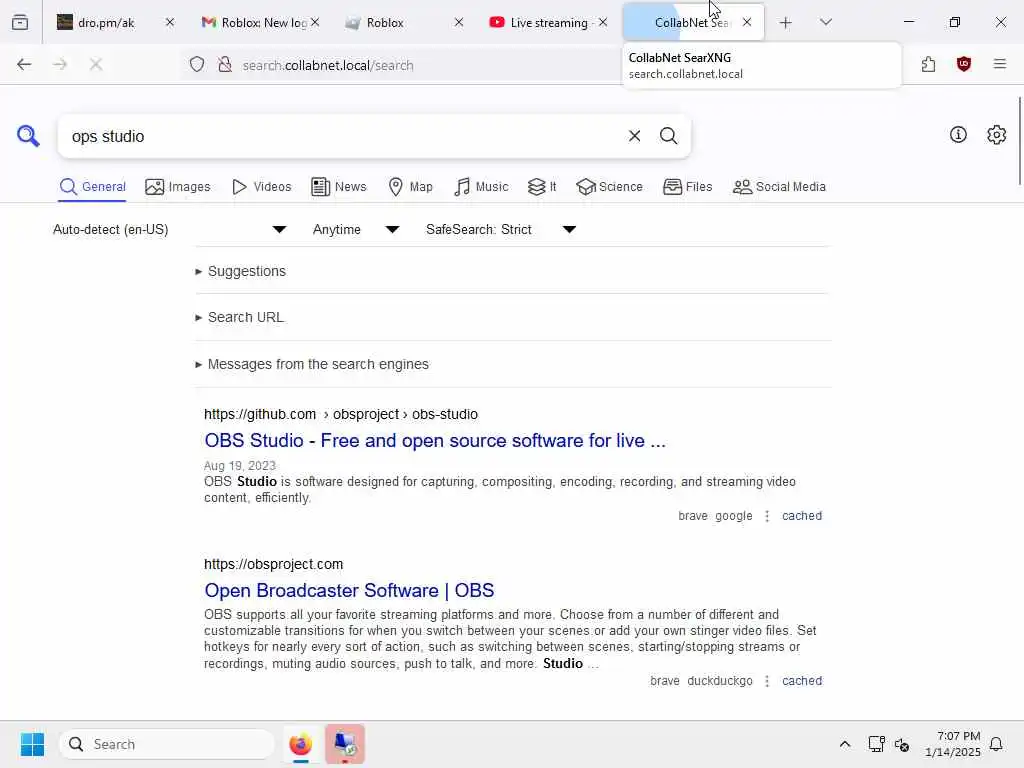The height and width of the screenshot is (768, 1024).
Task: Open the notifications bell in the taskbar
Action: tap(996, 744)
